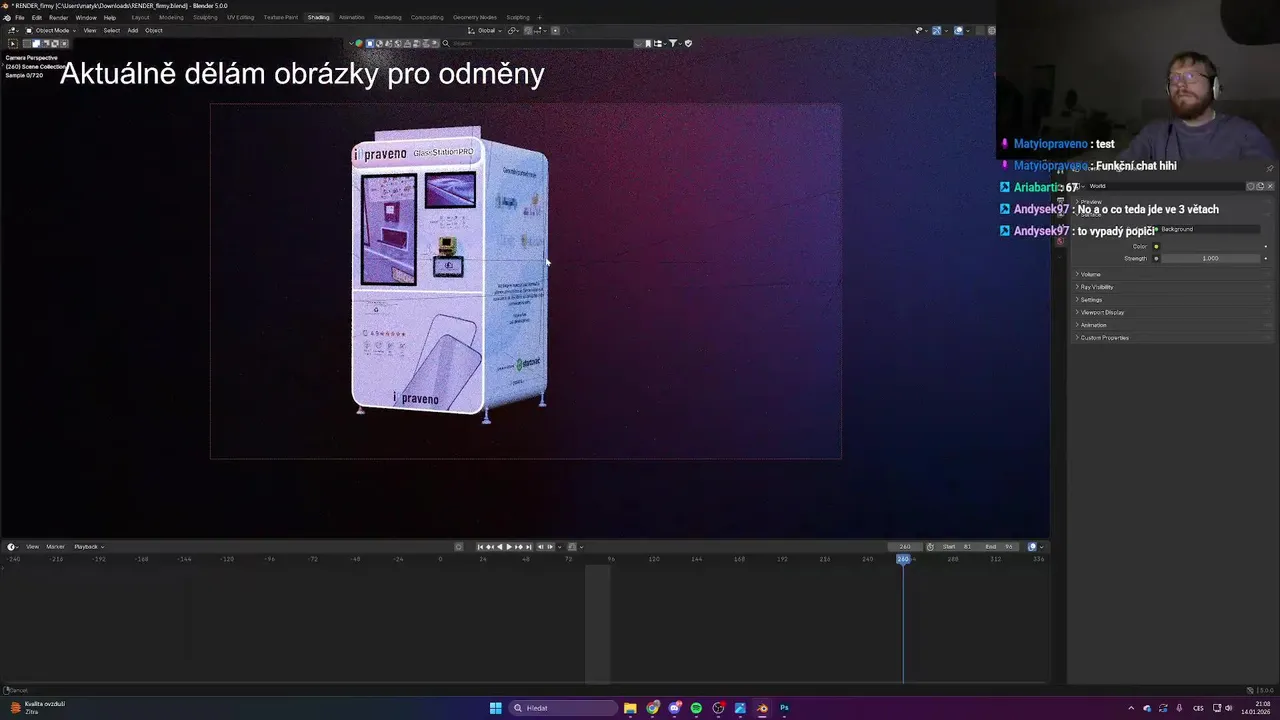Open the viewport Object menu
1280x720 pixels.
154,30
